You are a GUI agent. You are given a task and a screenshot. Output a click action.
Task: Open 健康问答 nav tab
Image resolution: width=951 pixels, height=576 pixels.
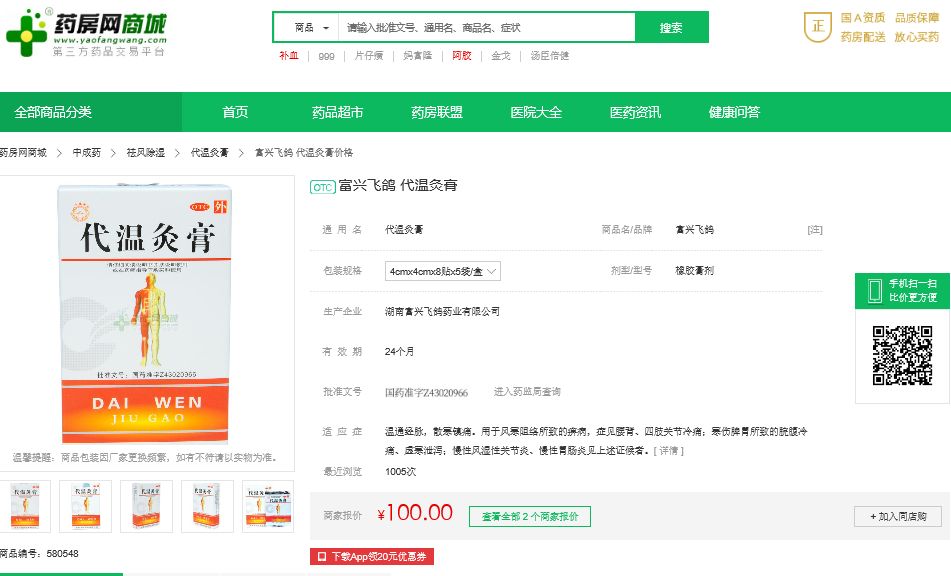coord(734,112)
